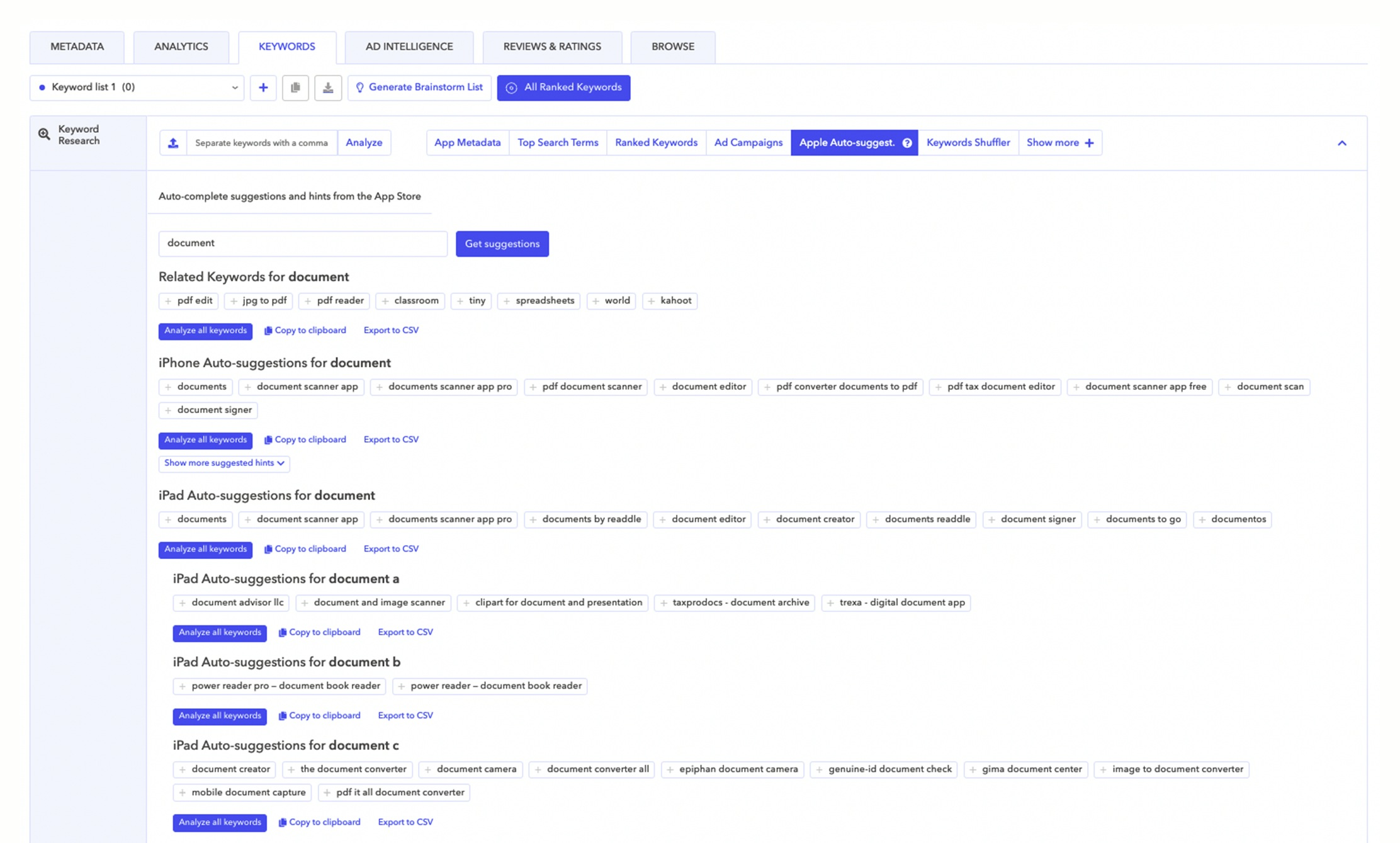
Task: Expand Show more suggested hints
Action: [224, 463]
